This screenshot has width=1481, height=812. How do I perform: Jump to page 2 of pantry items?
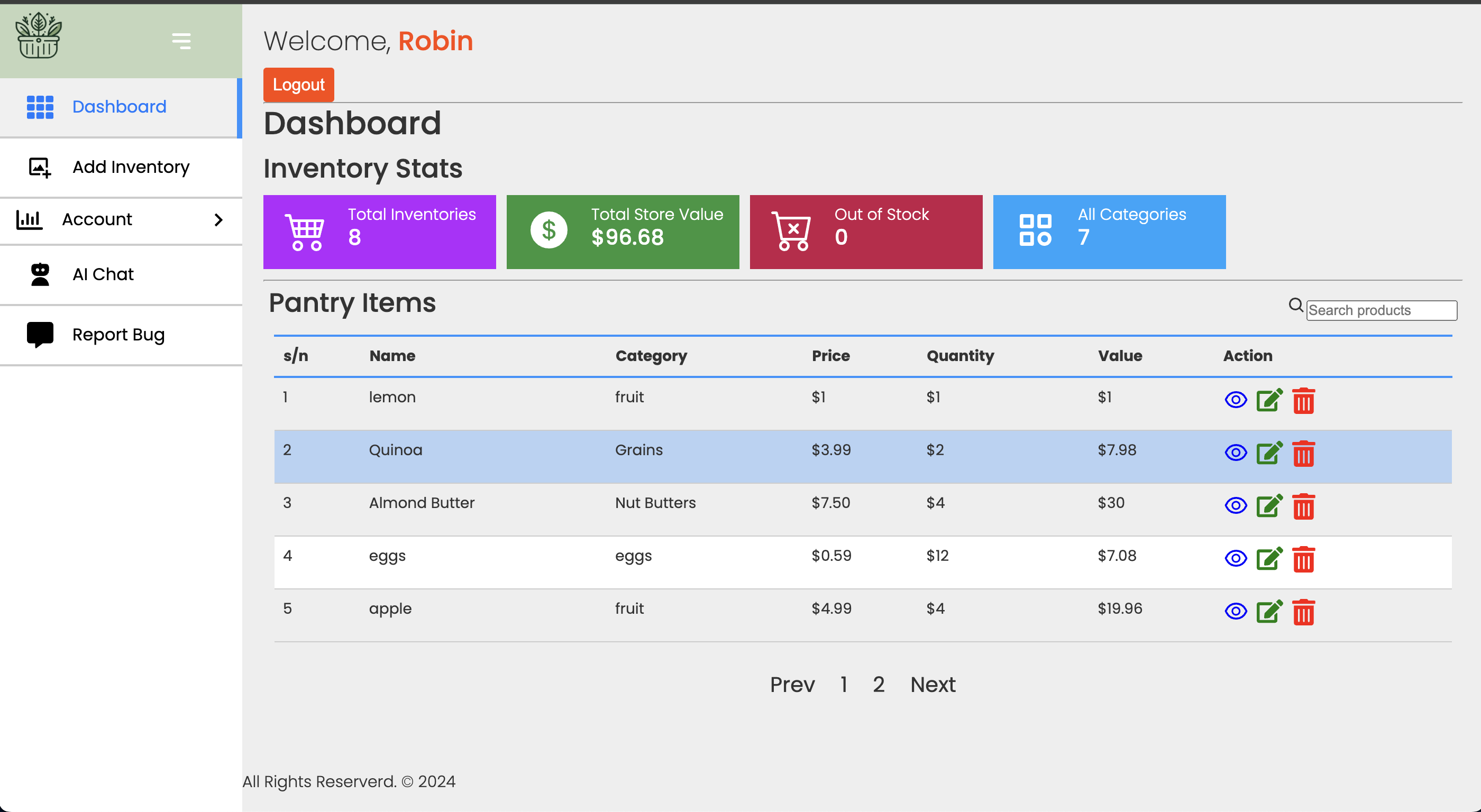click(878, 685)
